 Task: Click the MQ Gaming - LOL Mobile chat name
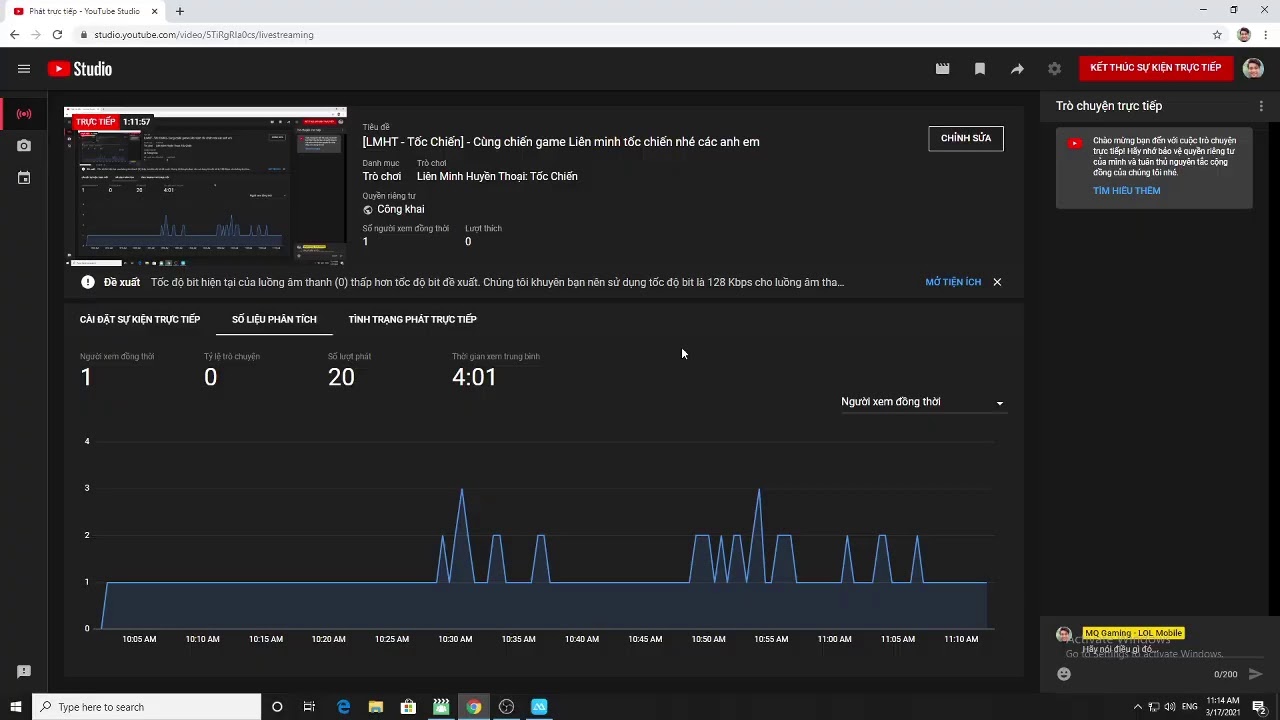click(1133, 633)
